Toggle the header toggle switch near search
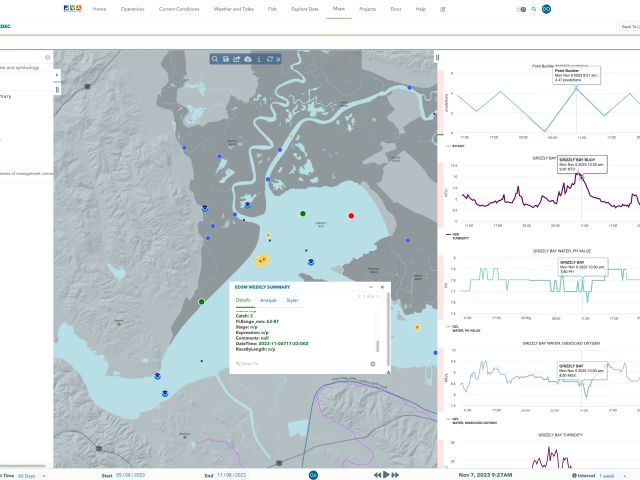 point(521,9)
